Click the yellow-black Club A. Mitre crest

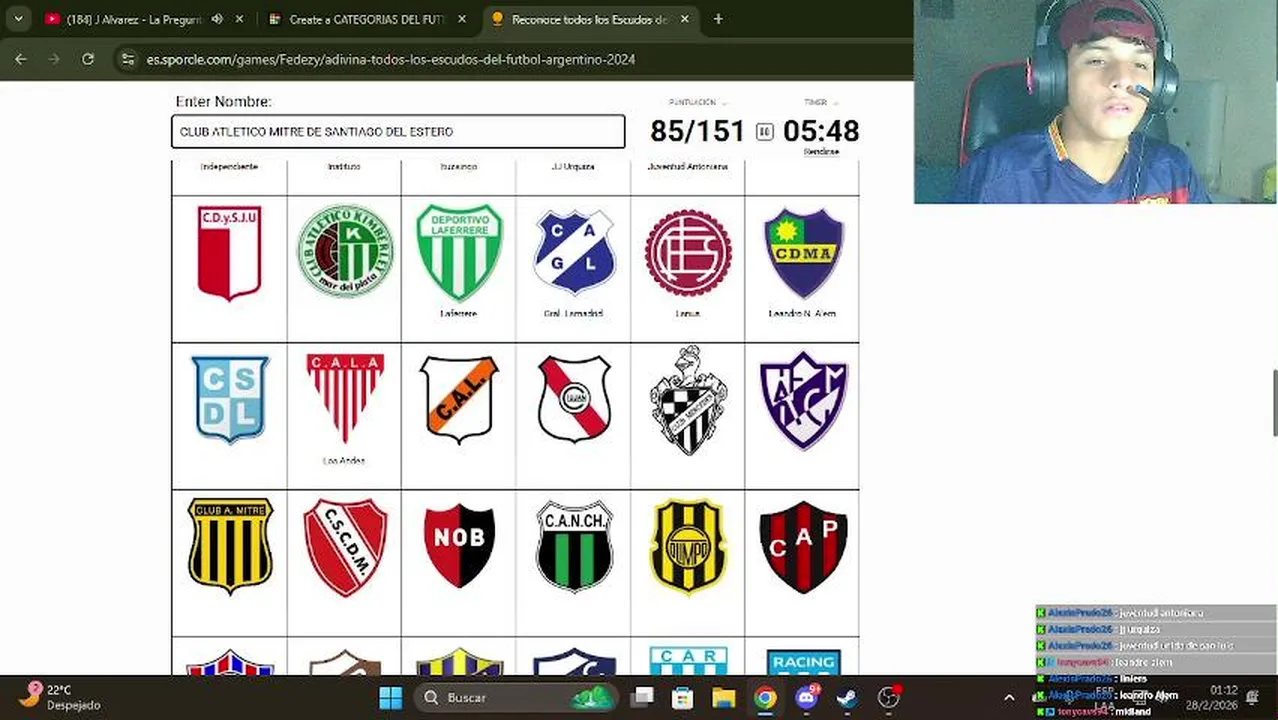pos(229,546)
